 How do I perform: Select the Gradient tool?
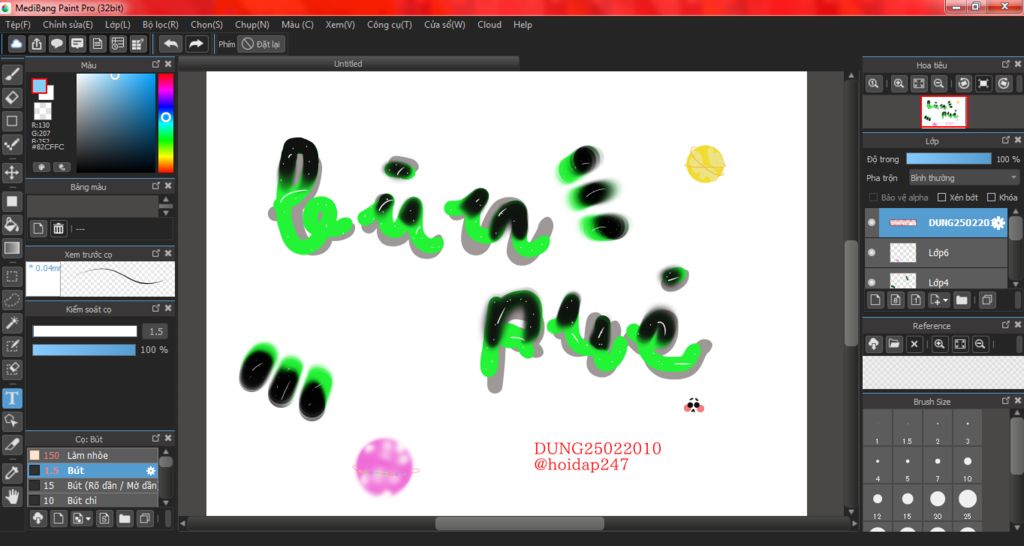[x=12, y=248]
